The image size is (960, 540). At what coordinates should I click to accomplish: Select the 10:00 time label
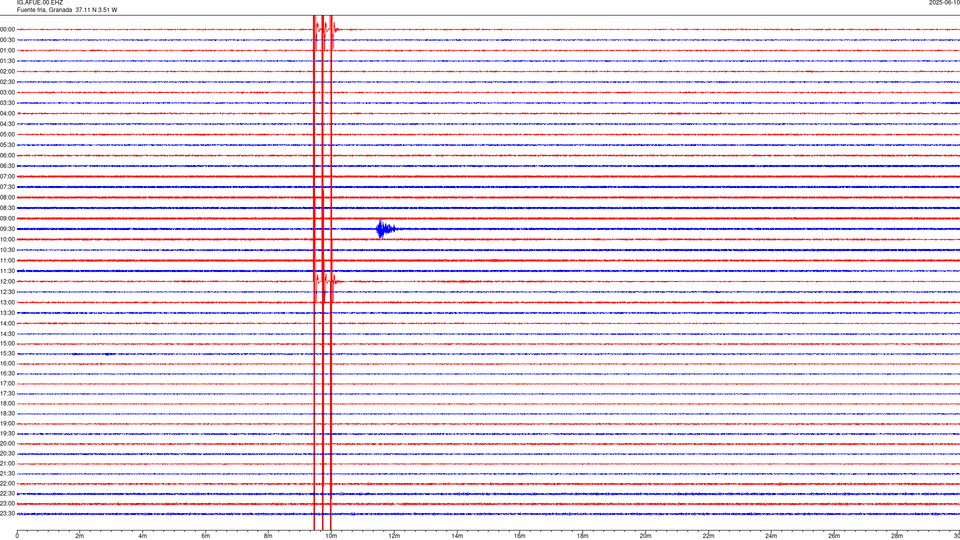coord(8,239)
